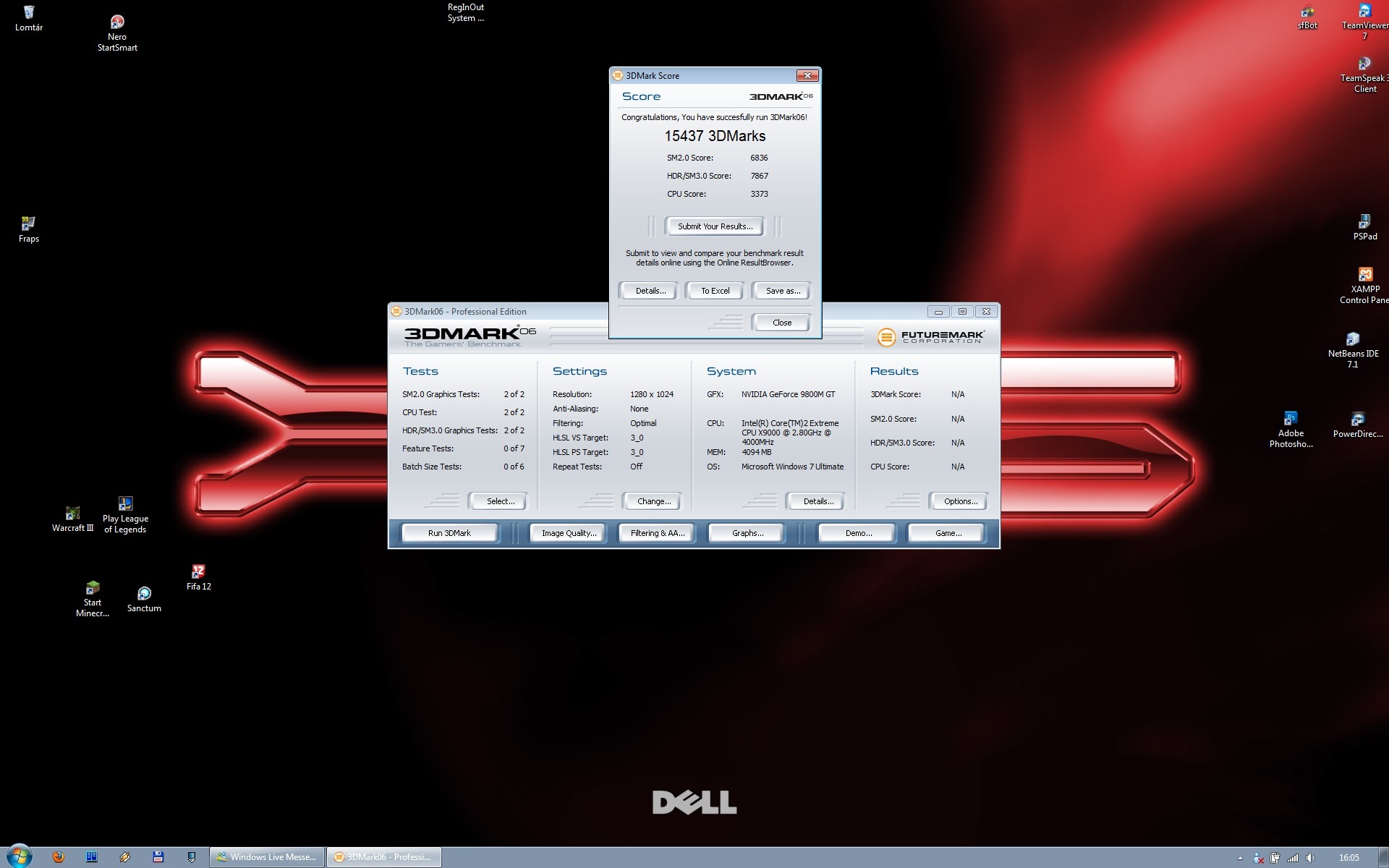Image resolution: width=1389 pixels, height=868 pixels.
Task: Click Run 3DMark button
Action: click(449, 533)
